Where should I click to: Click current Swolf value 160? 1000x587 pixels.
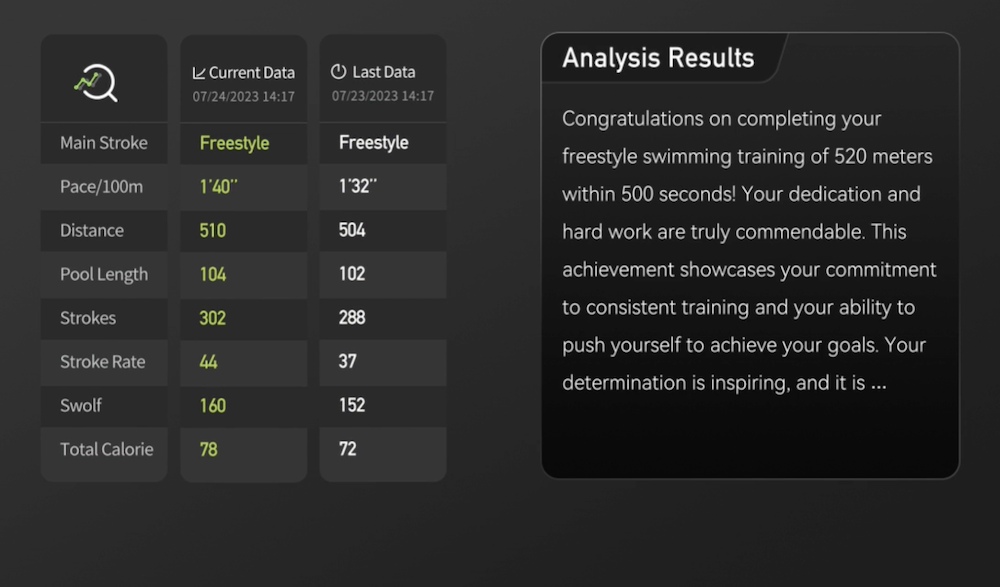click(x=212, y=405)
